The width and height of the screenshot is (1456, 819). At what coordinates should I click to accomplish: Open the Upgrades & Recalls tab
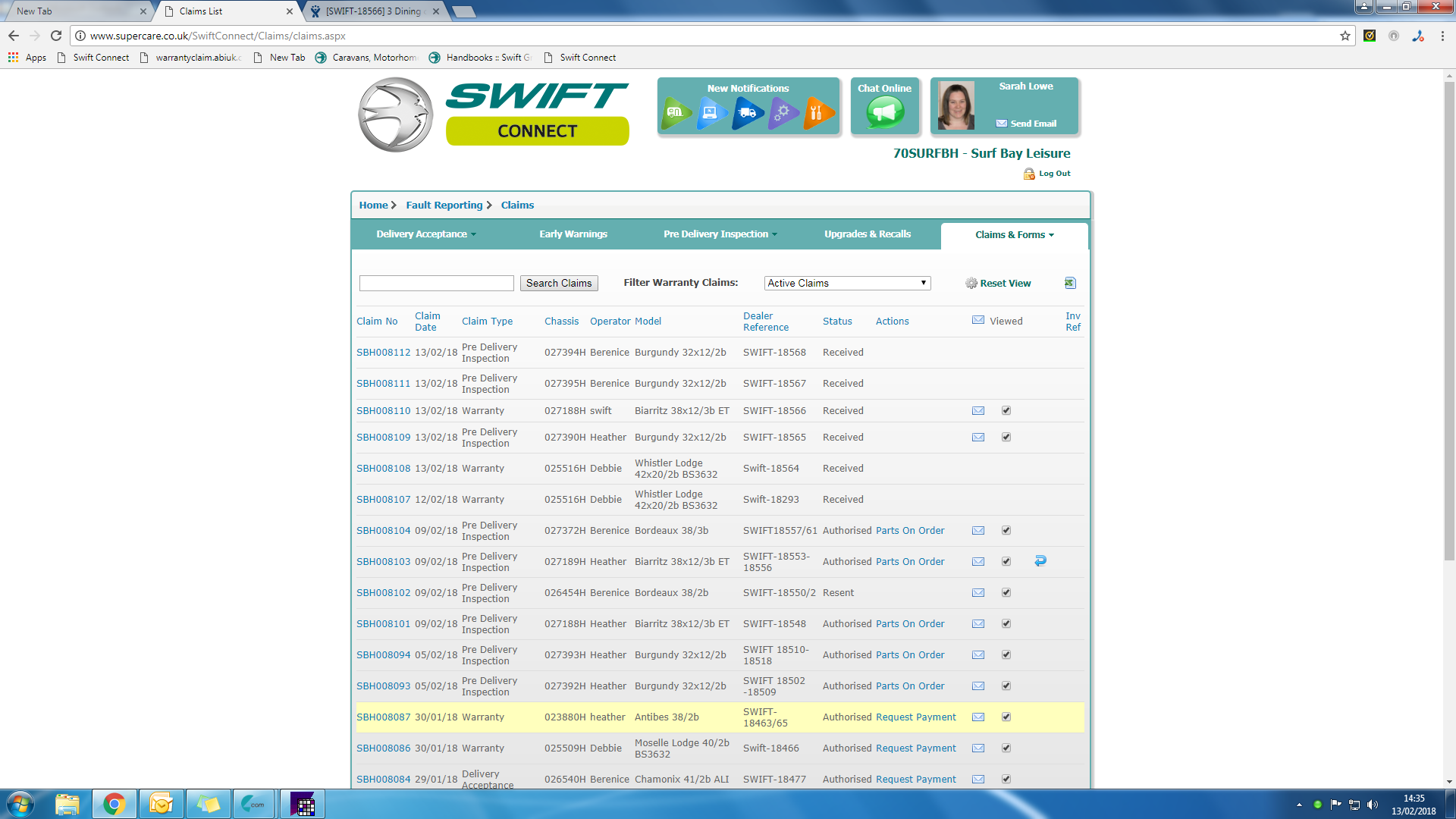868,234
